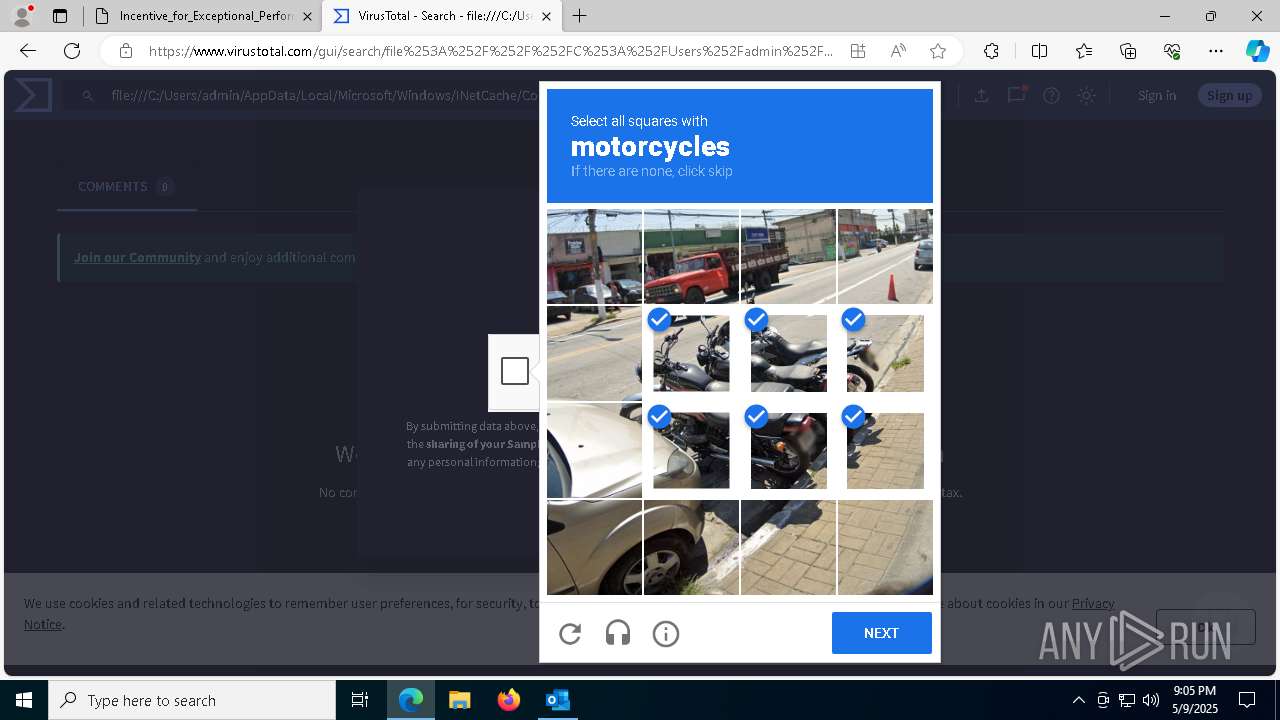Click the VirusTotal upload file icon
Viewport: 1280px width, 720px height.
point(982,95)
